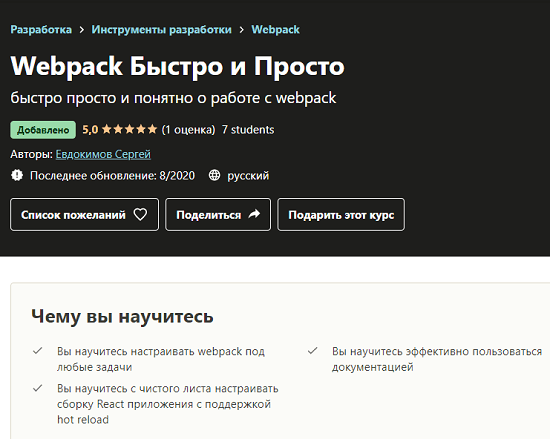Click the share arrow icon

point(254,214)
